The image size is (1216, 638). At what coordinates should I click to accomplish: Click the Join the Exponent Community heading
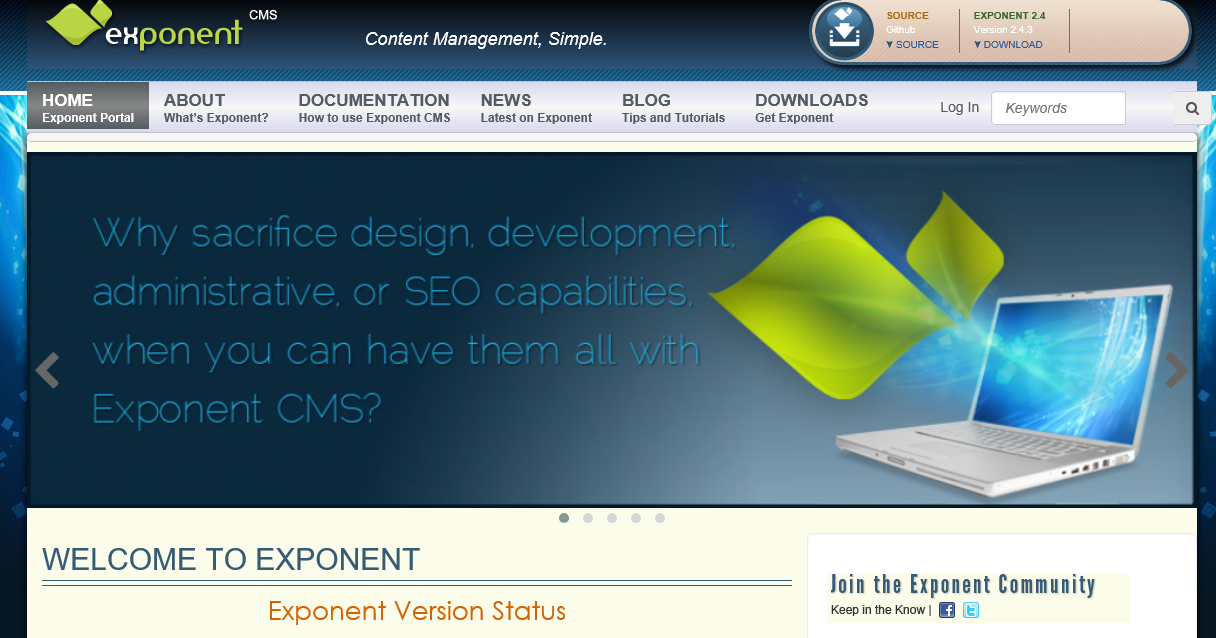[x=963, y=585]
